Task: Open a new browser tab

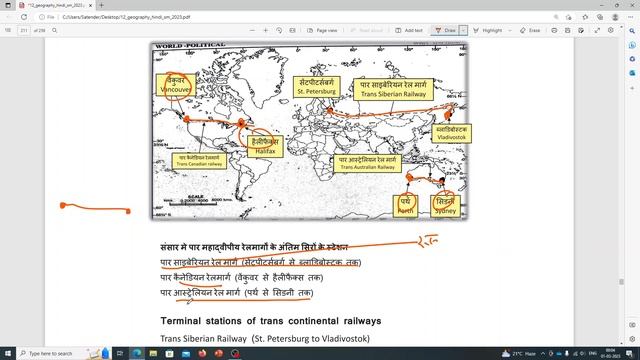Action: tap(101, 5)
